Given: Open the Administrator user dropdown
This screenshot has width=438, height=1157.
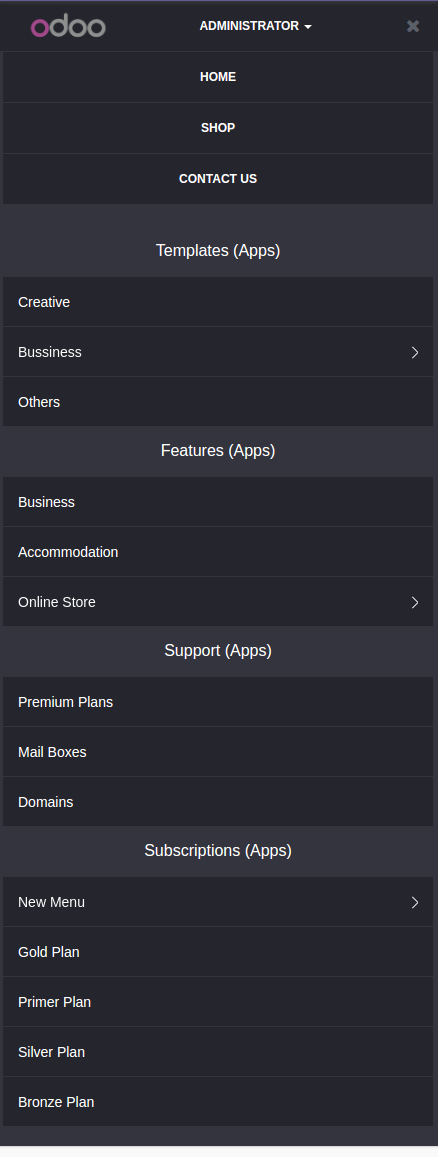Looking at the screenshot, I should coord(255,26).
